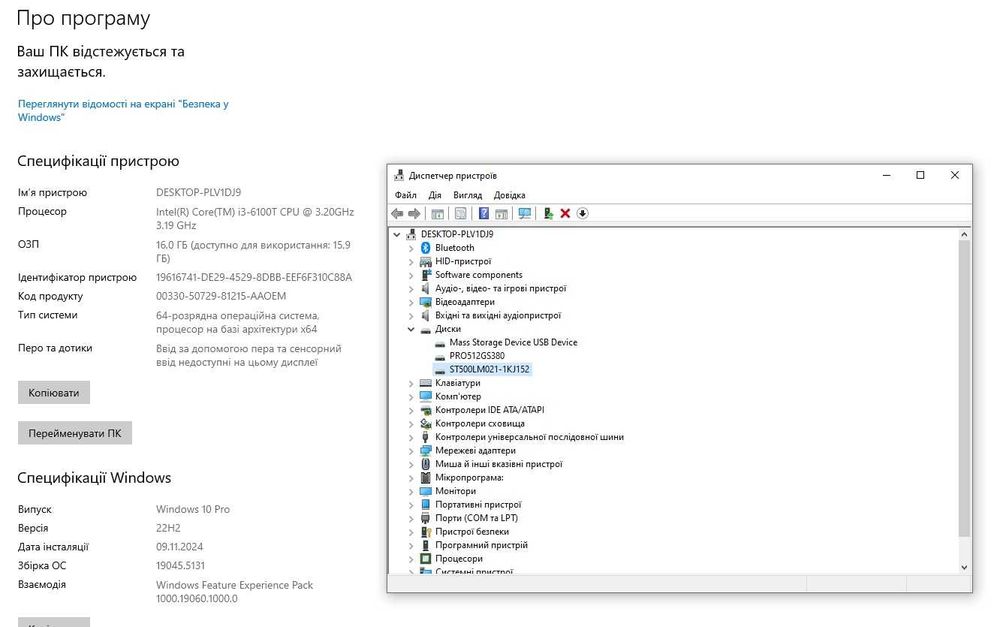1000x627 pixels.
Task: Click the Миша й інші вказівні пристрої icon
Action: click(x=425, y=464)
